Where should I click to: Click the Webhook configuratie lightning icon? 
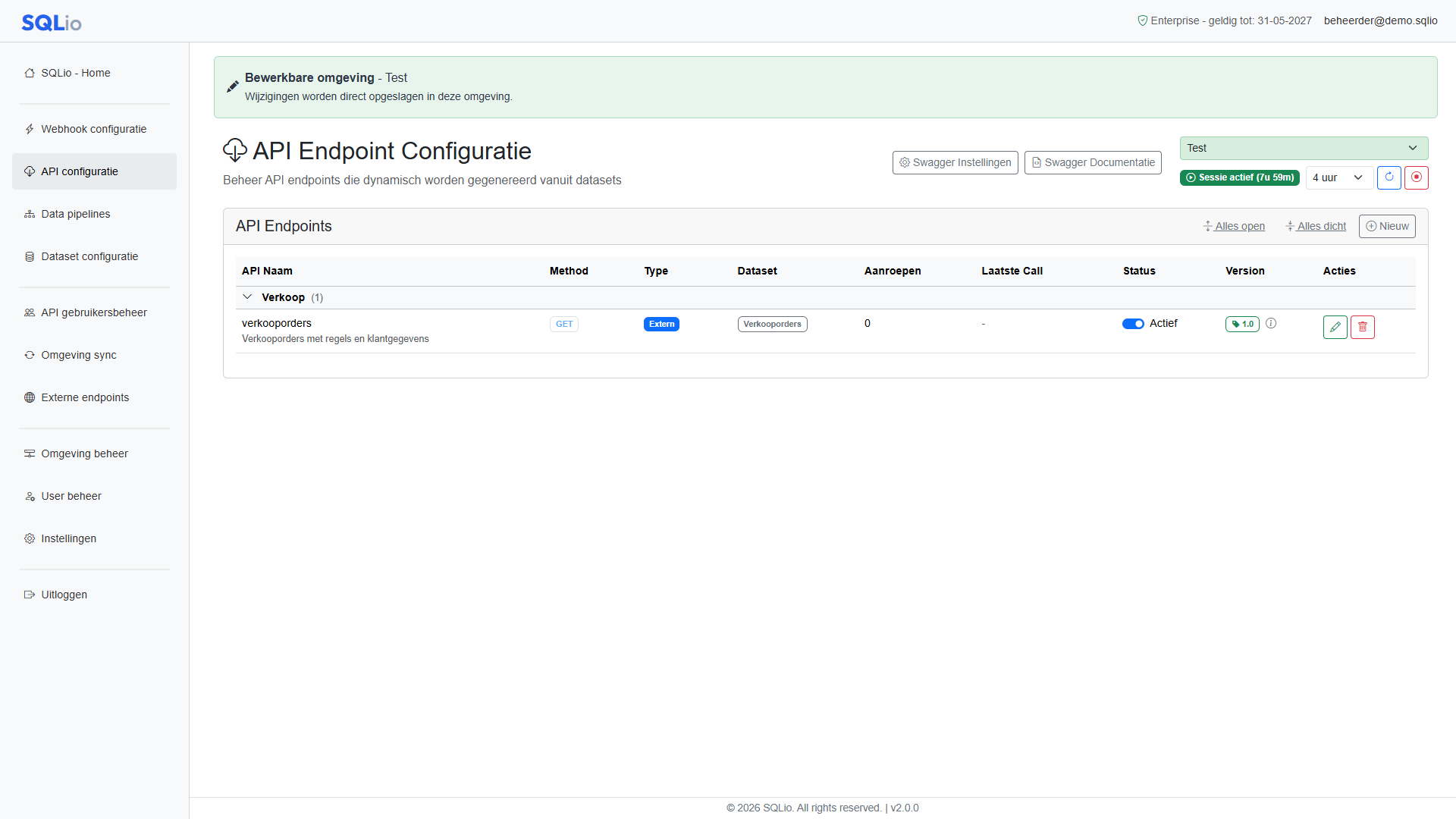click(30, 129)
